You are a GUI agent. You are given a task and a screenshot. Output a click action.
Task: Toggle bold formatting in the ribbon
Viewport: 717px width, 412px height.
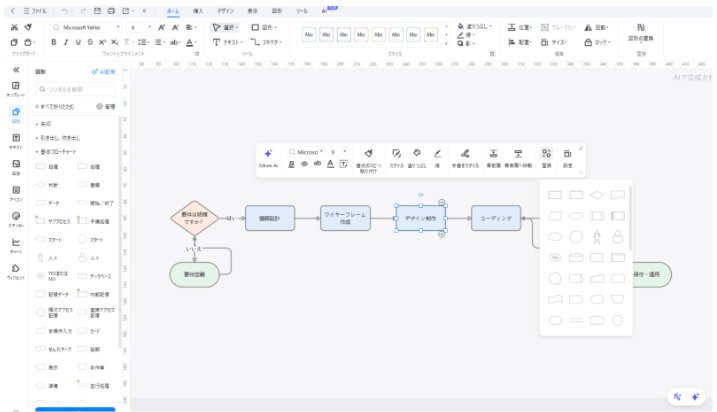tap(54, 43)
